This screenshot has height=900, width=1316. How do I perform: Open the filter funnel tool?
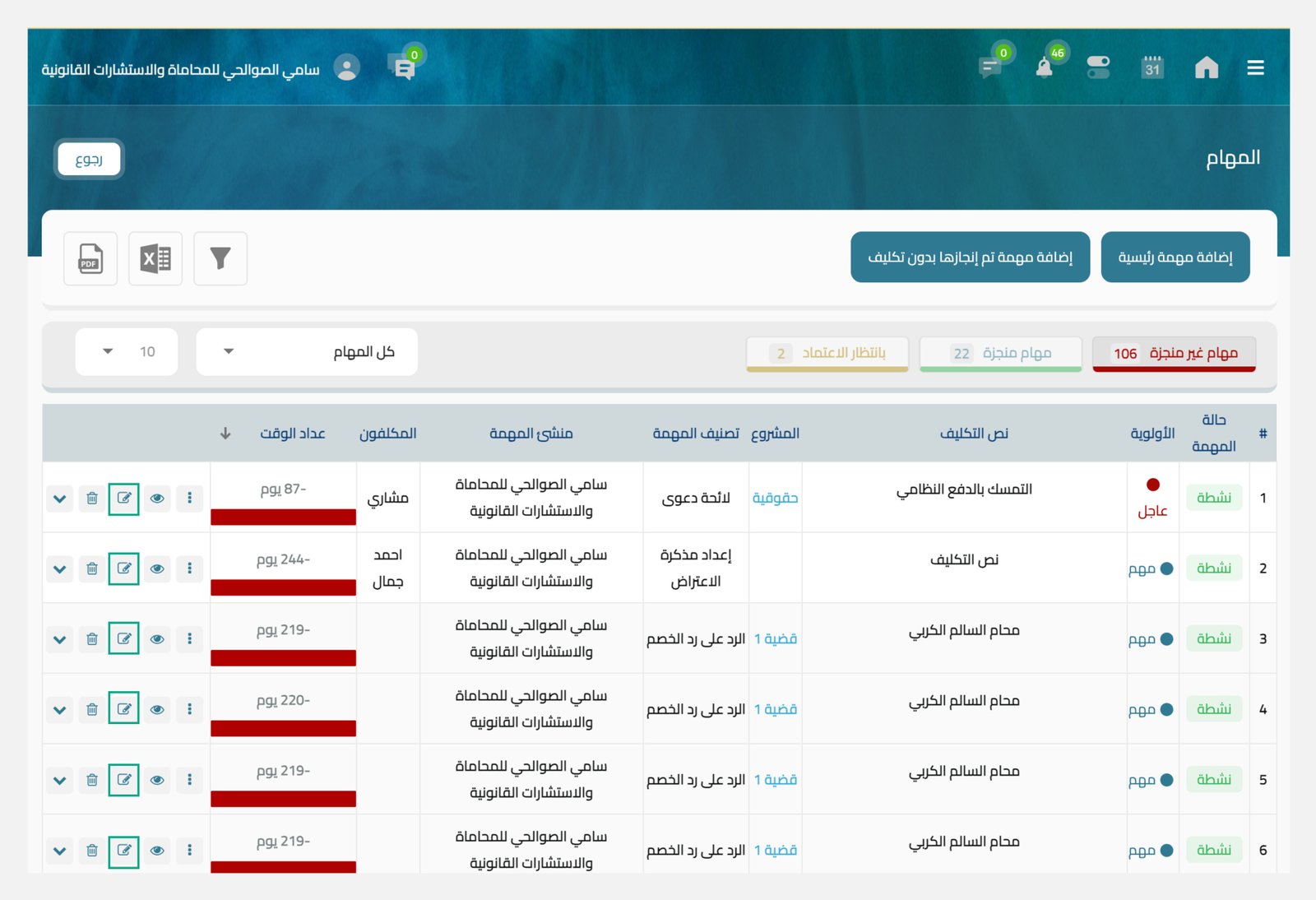coord(220,258)
